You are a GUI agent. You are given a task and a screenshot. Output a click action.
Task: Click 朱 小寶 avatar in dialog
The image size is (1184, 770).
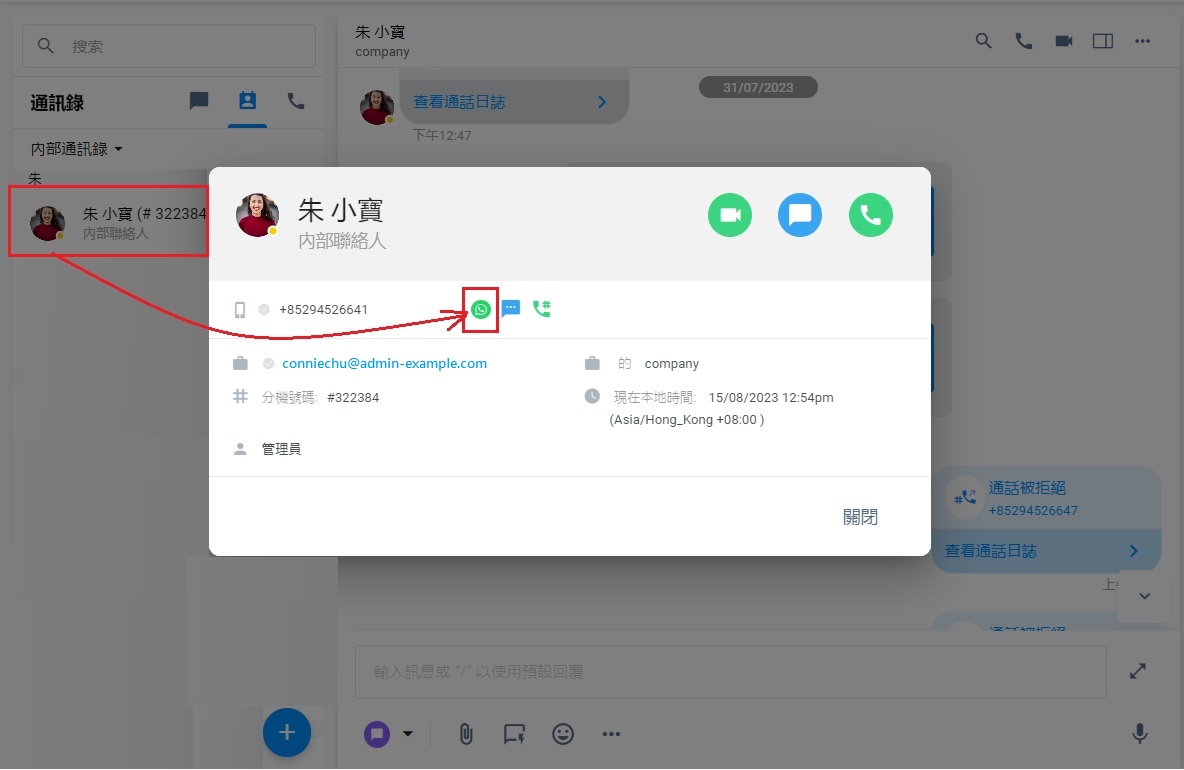click(257, 214)
